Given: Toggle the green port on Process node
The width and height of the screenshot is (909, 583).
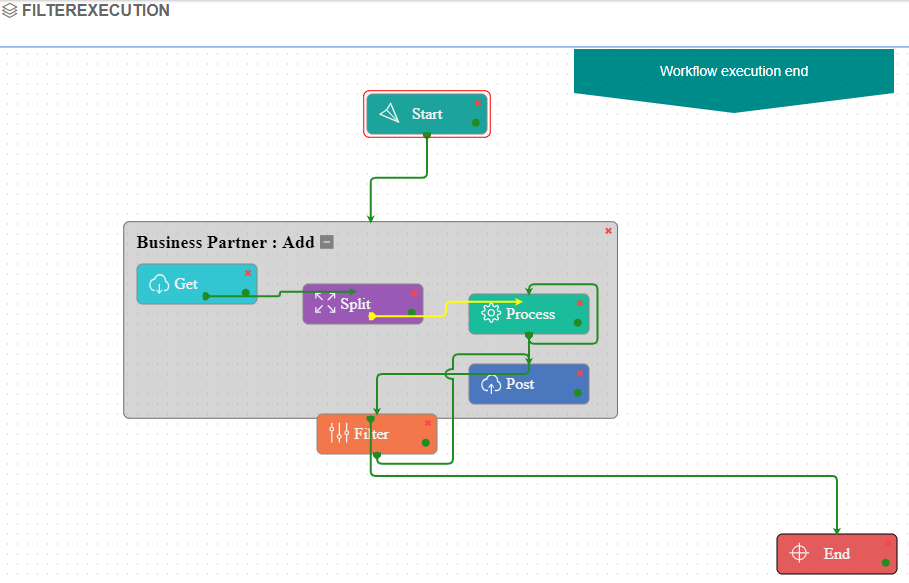Looking at the screenshot, I should point(577,322).
